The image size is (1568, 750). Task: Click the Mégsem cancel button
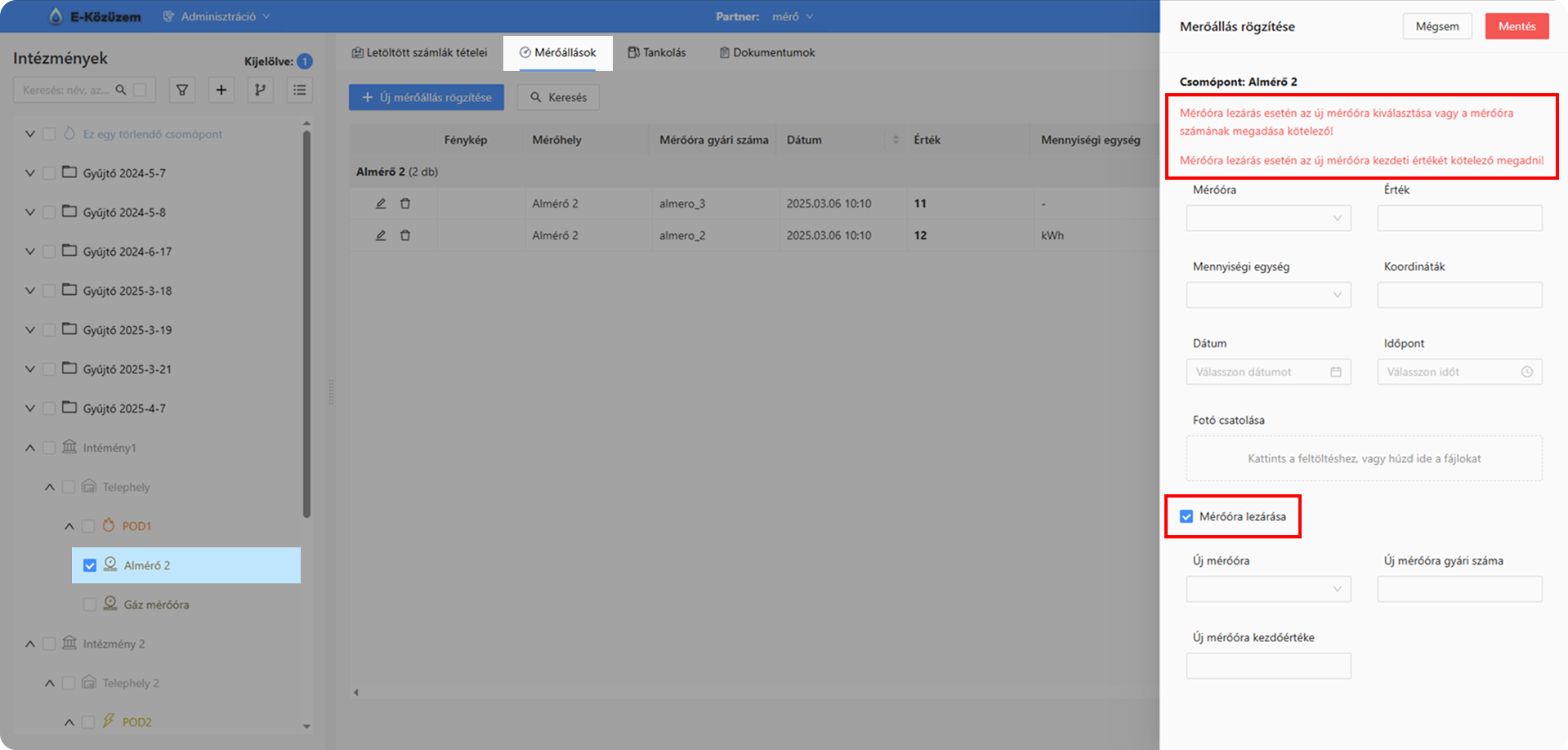(1436, 26)
